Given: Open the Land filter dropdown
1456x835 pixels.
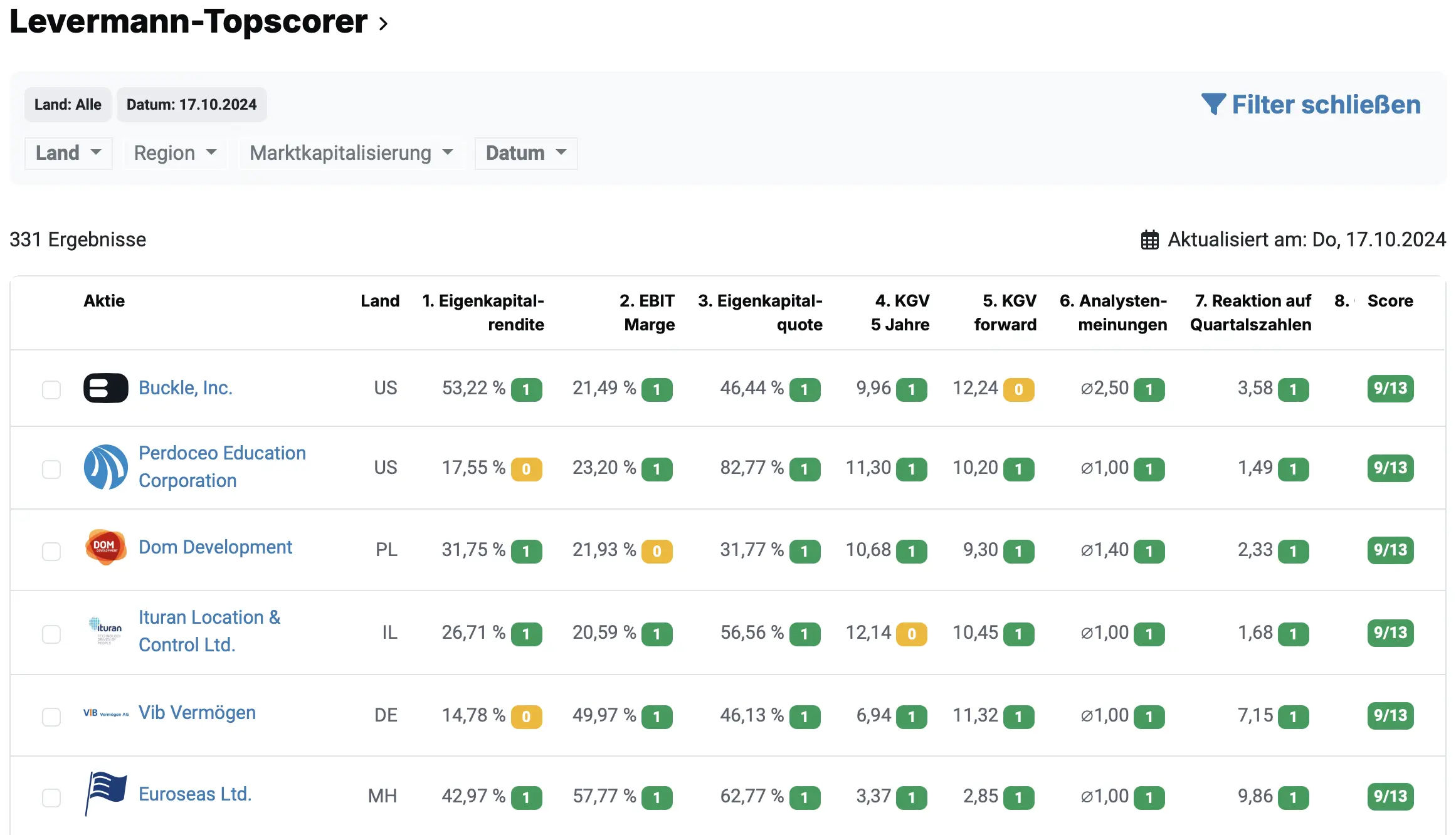Looking at the screenshot, I should click(x=68, y=153).
